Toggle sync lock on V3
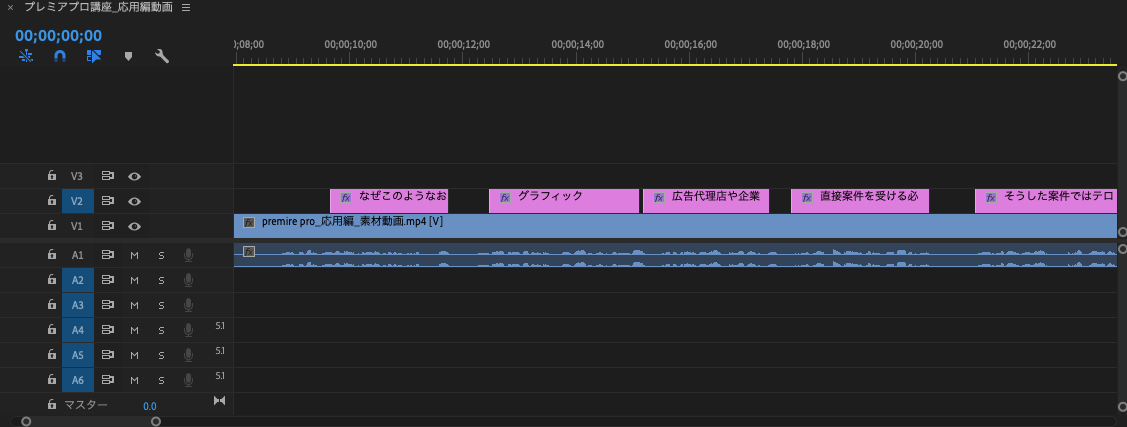This screenshot has width=1127, height=427. 108,175
